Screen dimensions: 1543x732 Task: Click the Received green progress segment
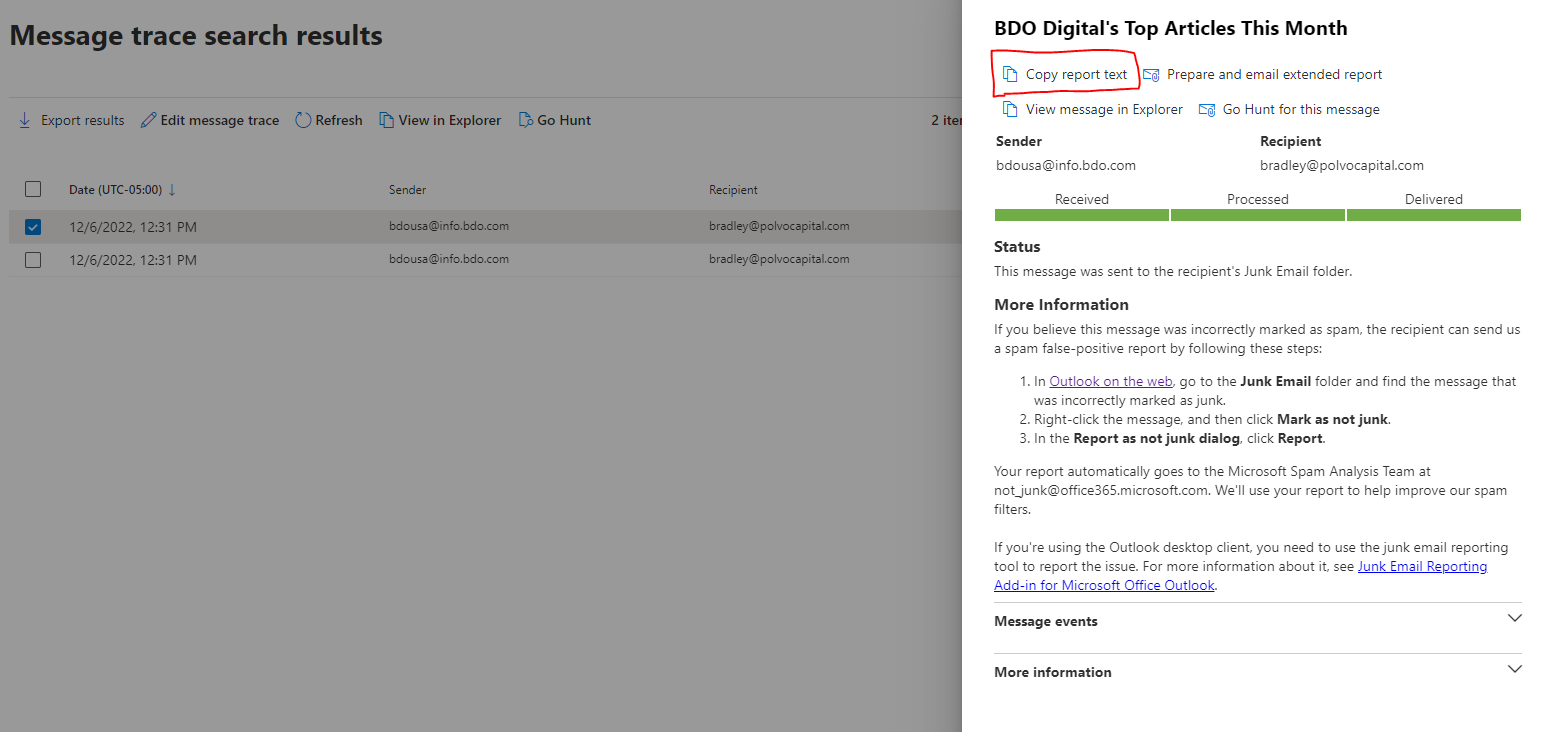(1081, 215)
